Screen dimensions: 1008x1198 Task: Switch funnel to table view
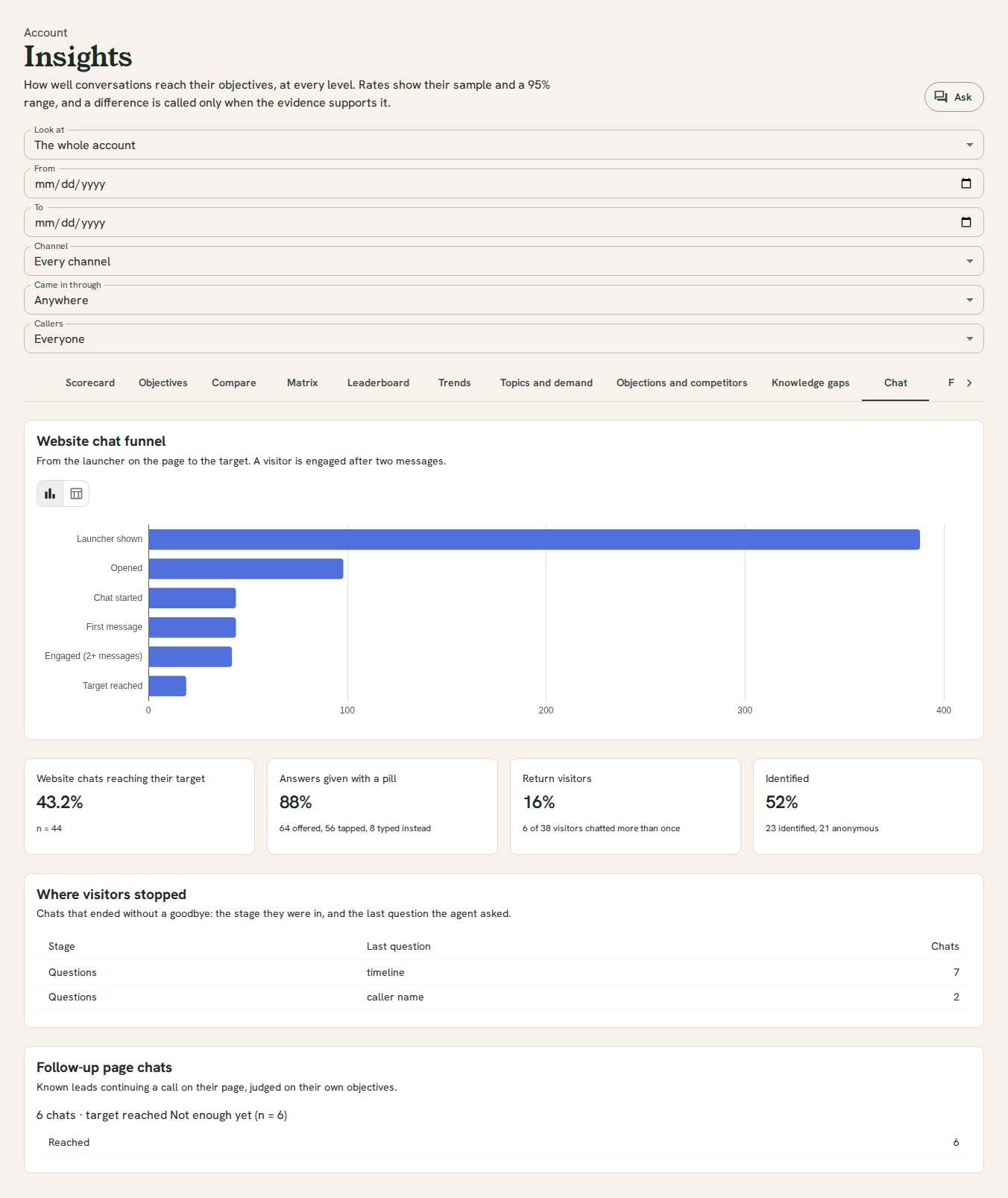(76, 494)
